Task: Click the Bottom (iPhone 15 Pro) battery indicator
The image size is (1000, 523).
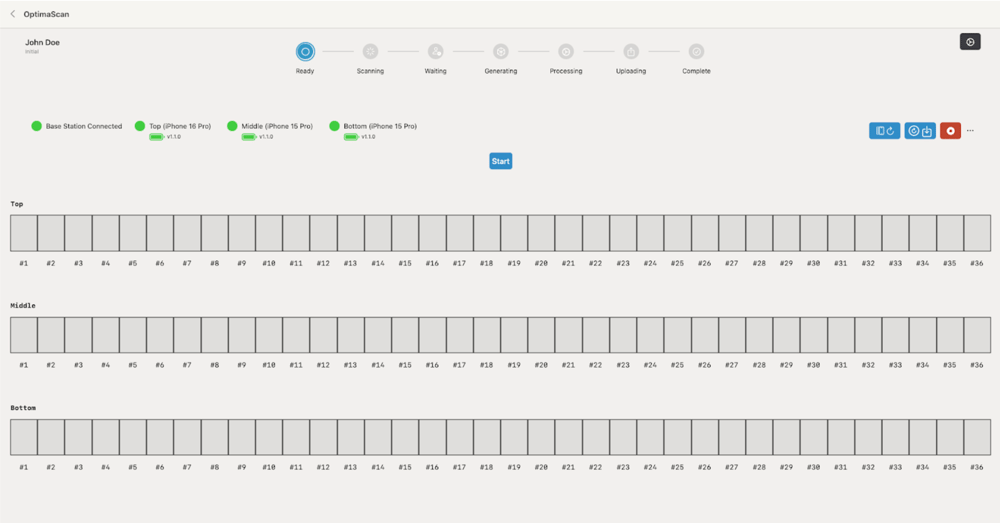Action: 351,137
